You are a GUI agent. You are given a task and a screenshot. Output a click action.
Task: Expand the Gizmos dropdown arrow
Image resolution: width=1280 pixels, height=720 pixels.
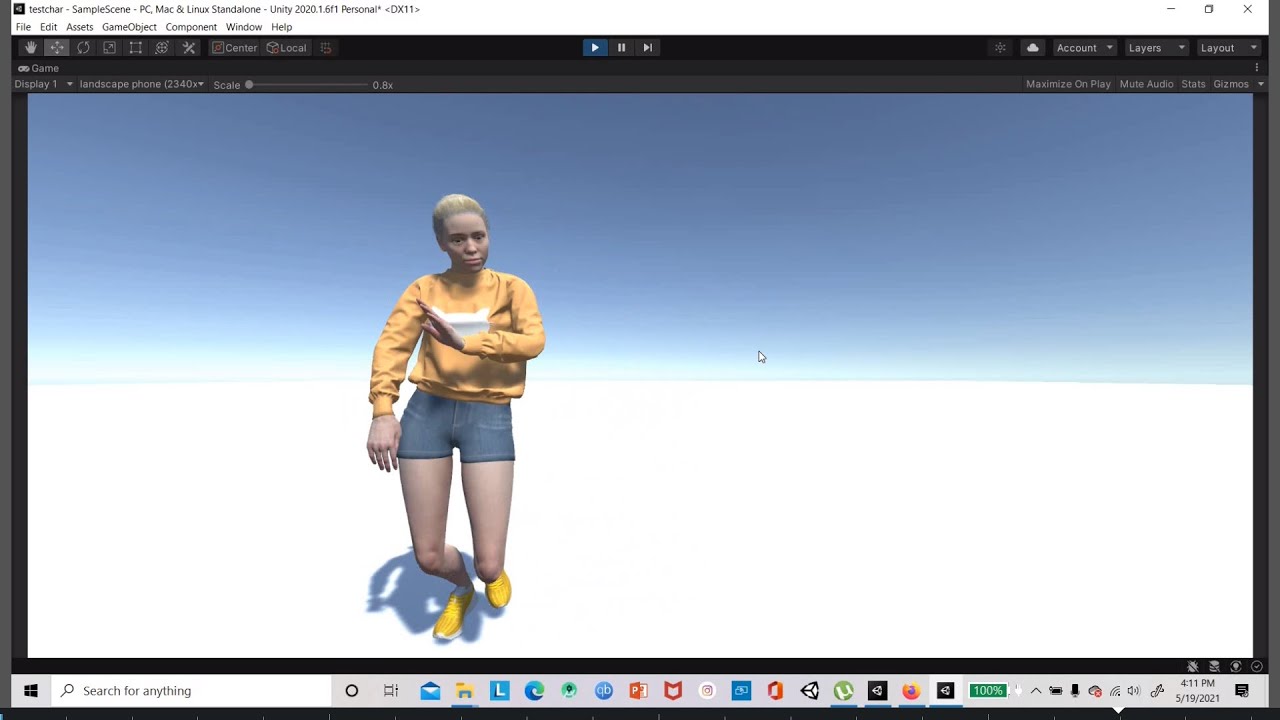[x=1260, y=84]
